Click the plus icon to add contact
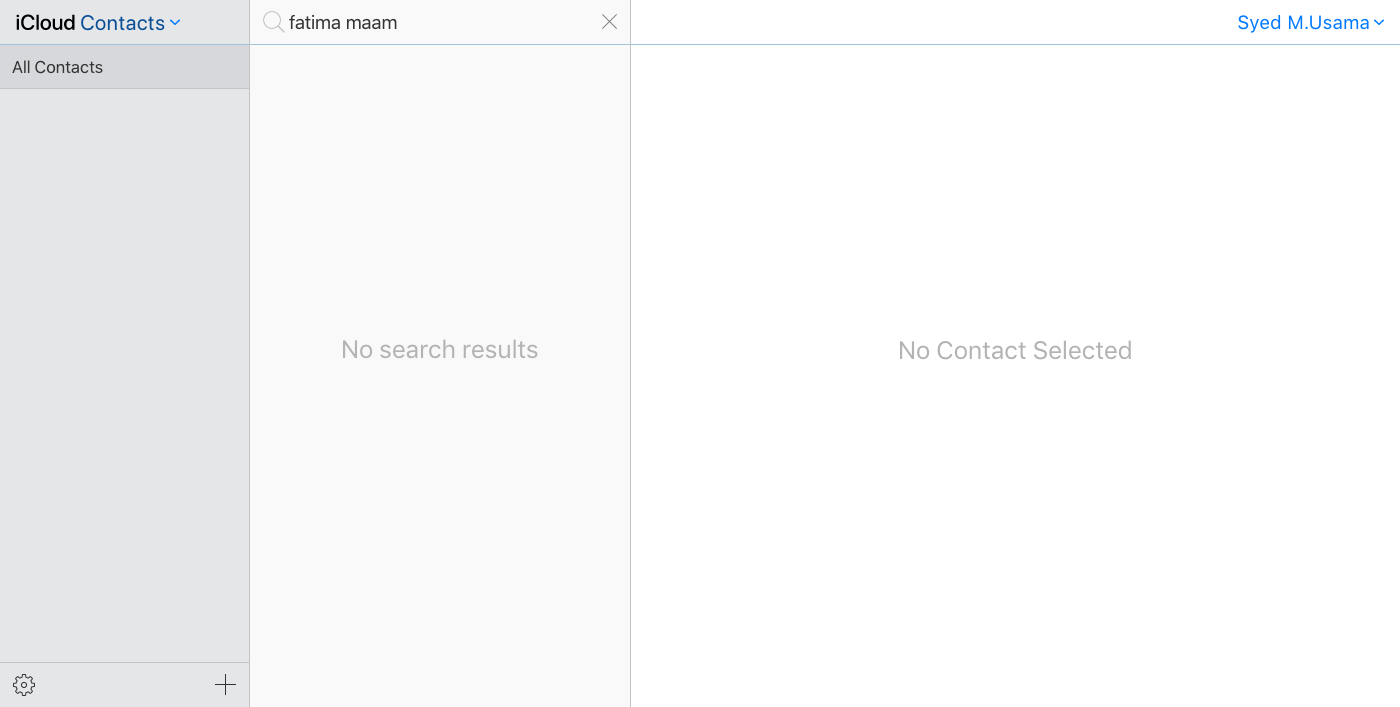1400x707 pixels. [x=225, y=685]
